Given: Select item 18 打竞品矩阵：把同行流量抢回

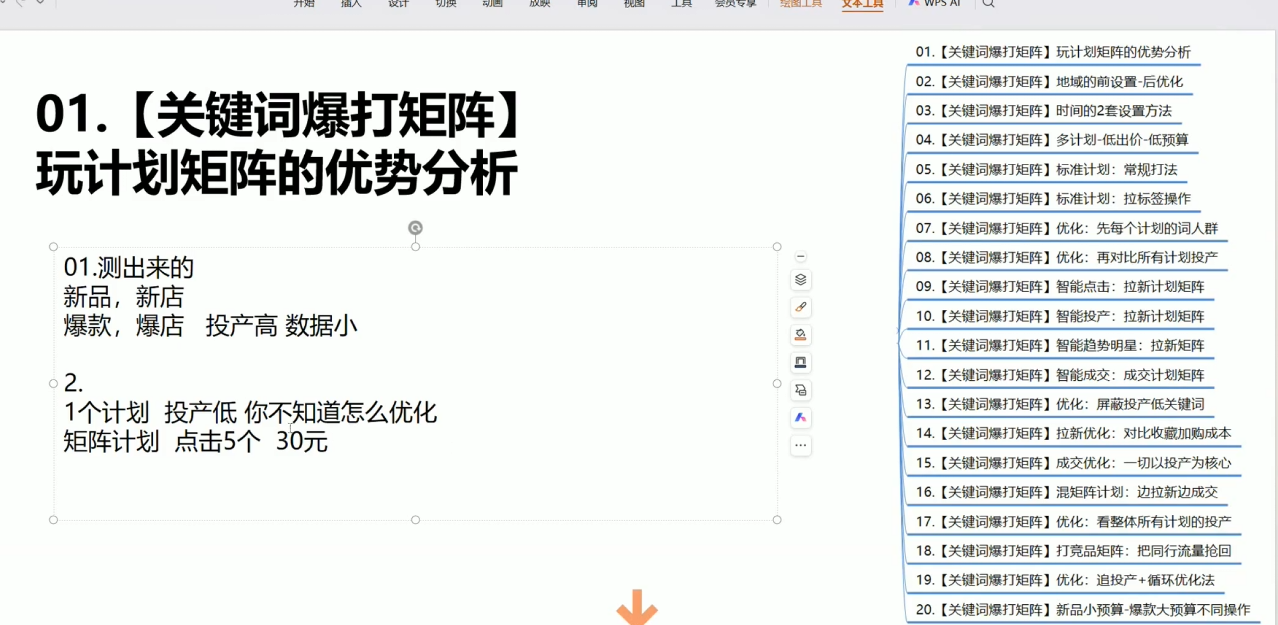Looking at the screenshot, I should [x=1073, y=550].
